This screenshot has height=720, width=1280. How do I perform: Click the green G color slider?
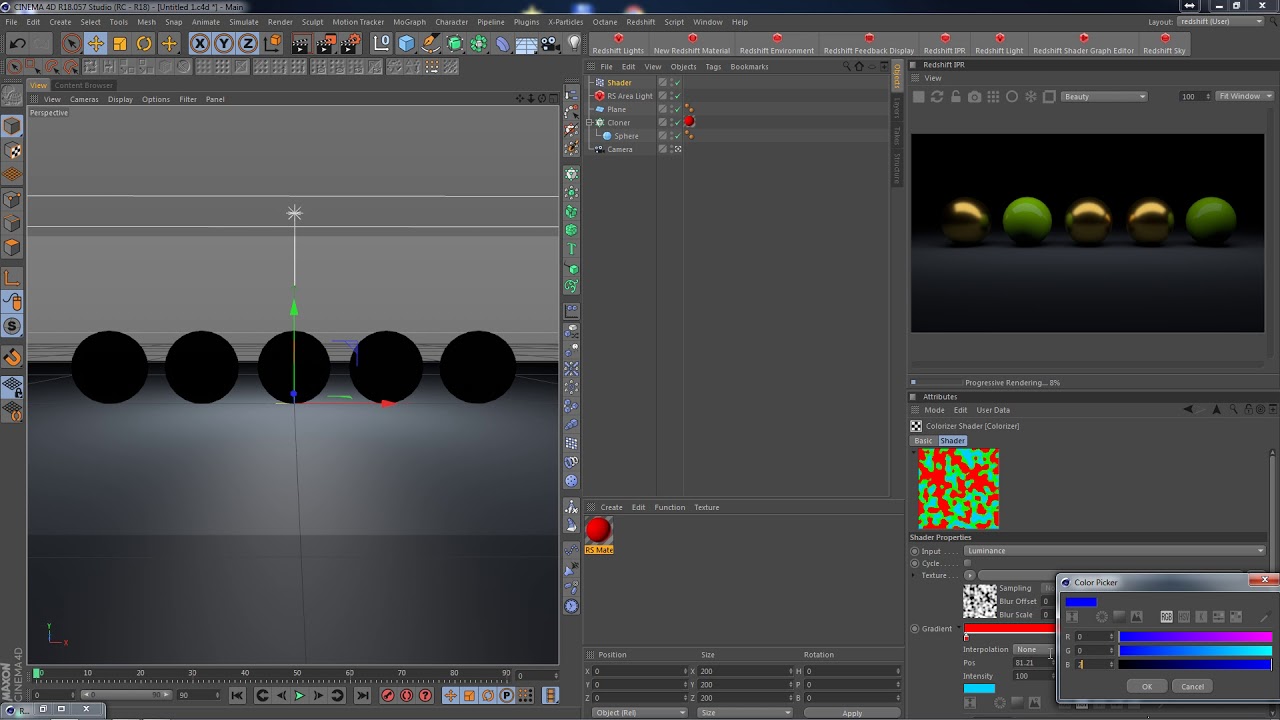[1195, 650]
